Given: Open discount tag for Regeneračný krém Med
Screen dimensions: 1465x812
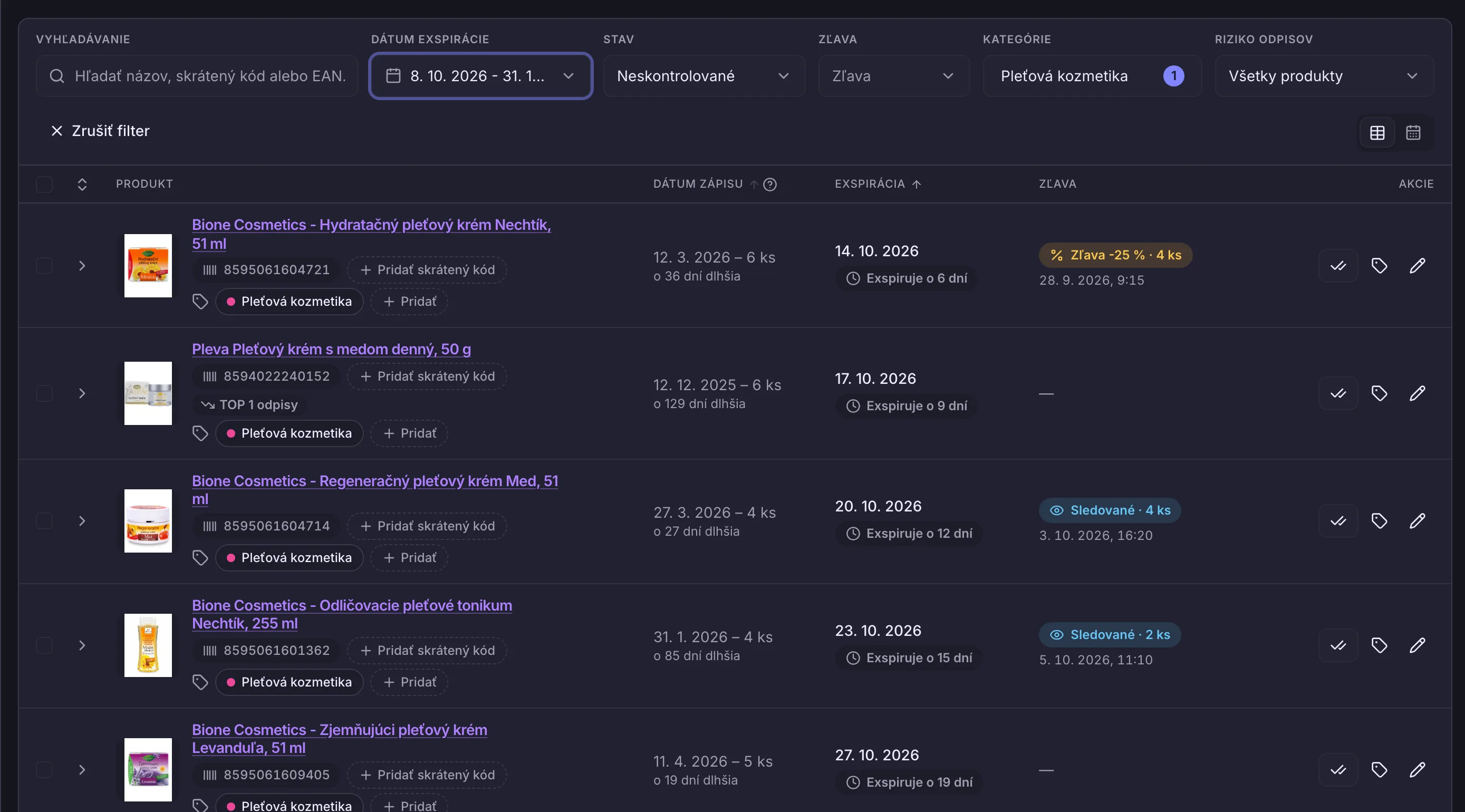Looking at the screenshot, I should [1379, 521].
